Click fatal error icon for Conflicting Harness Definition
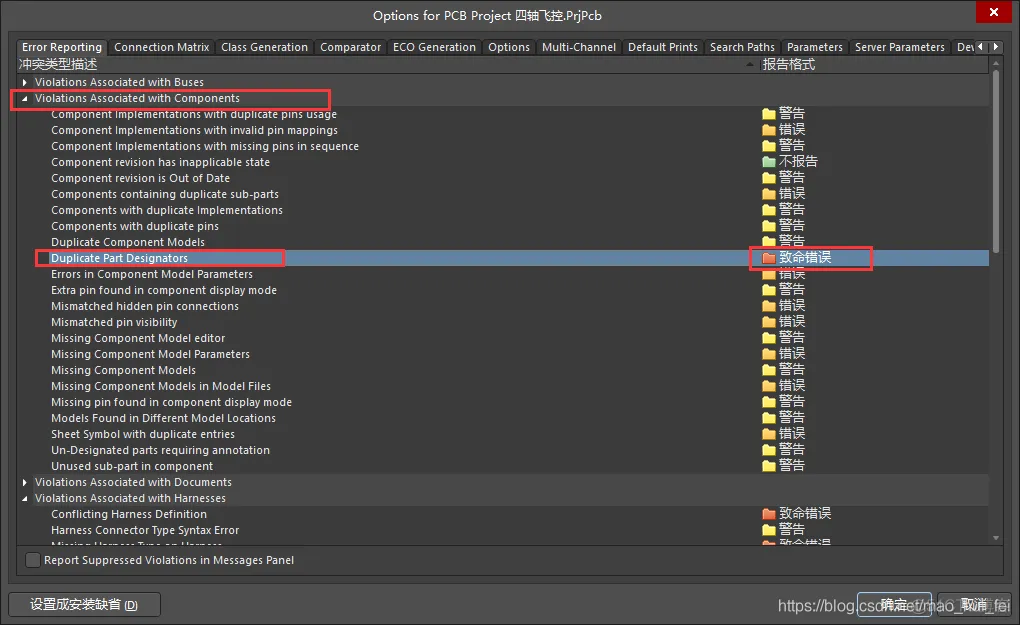This screenshot has width=1020, height=625. 768,514
